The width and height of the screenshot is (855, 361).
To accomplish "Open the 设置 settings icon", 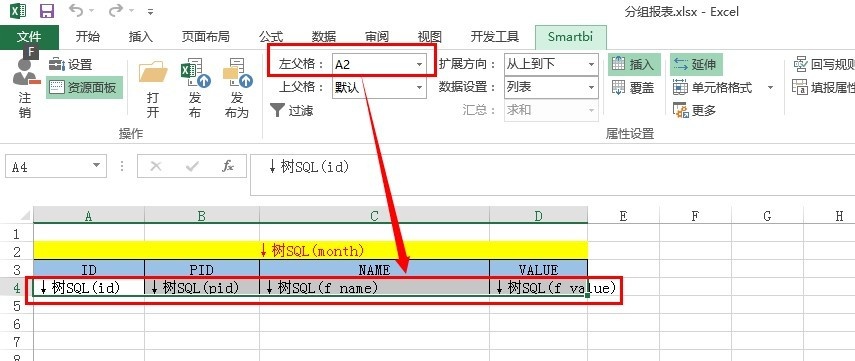I will coord(57,65).
